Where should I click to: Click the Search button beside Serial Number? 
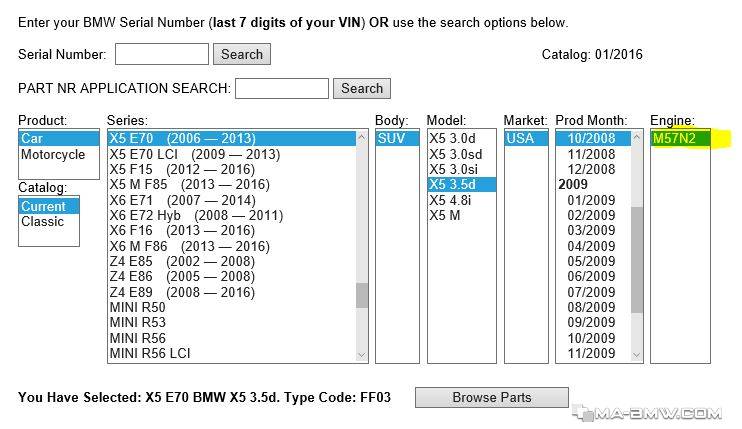coord(242,54)
